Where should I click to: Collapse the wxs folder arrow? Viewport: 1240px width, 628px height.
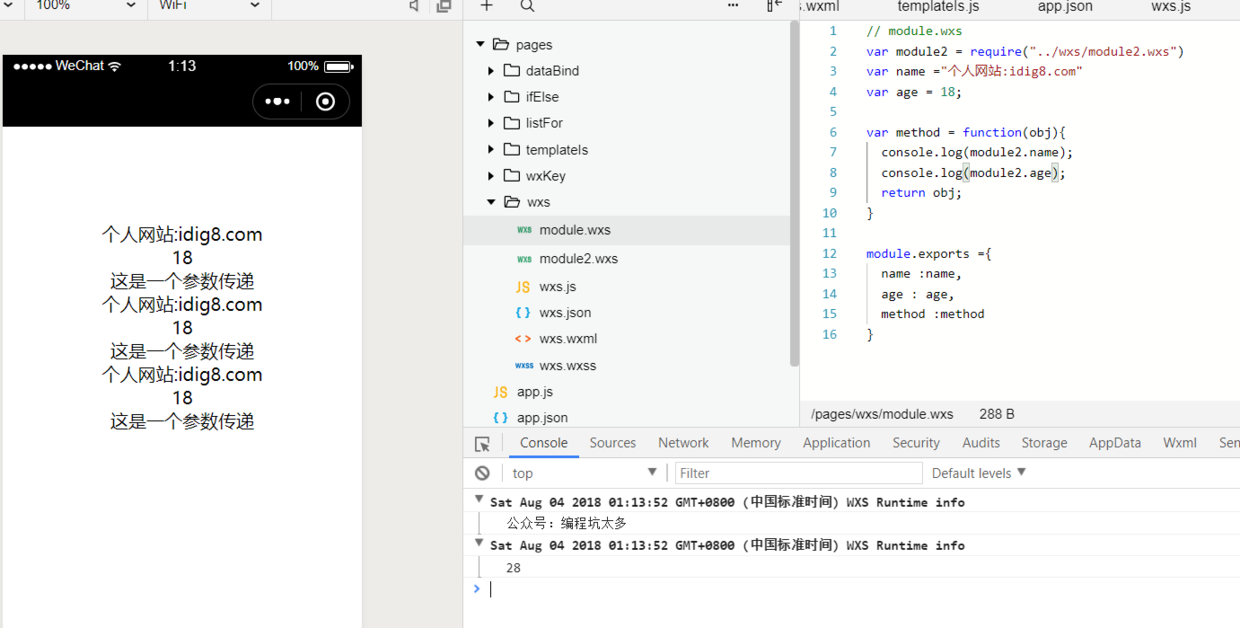point(491,202)
